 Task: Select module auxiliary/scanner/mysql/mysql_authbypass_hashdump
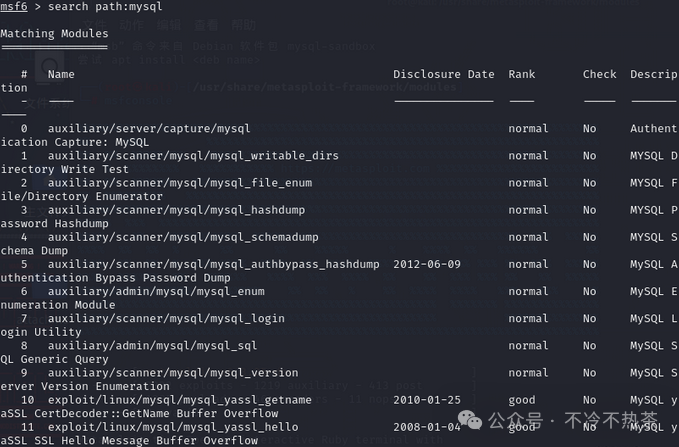[x=213, y=264]
